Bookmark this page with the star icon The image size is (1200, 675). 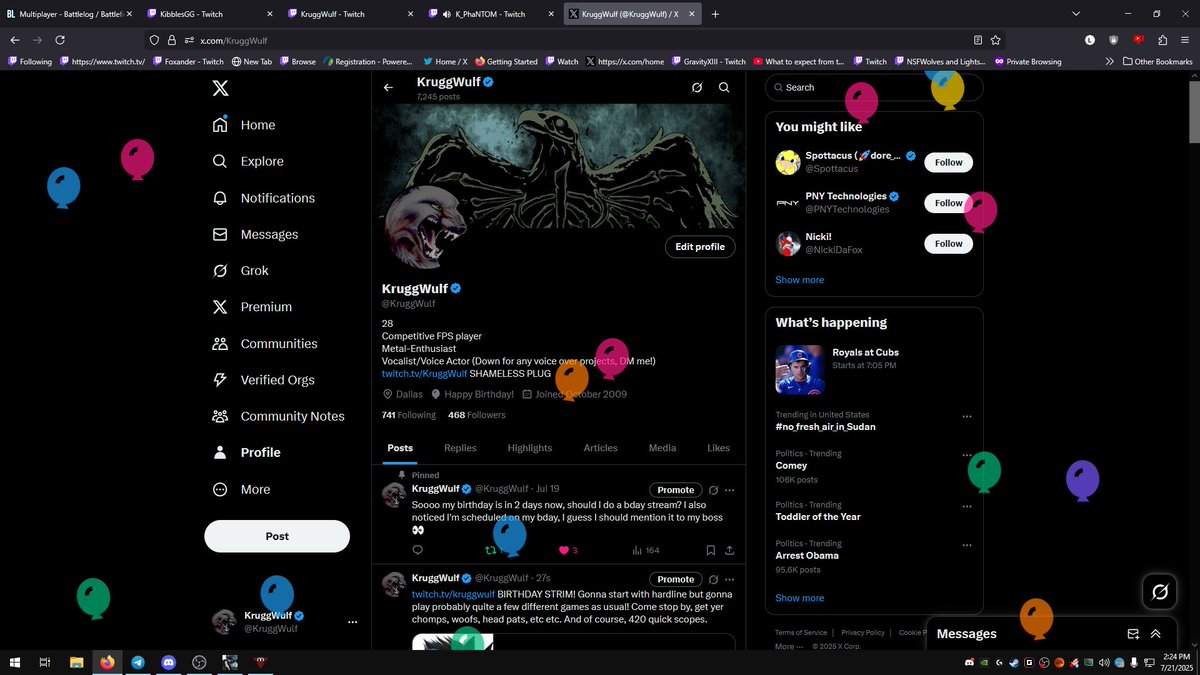pyautogui.click(x=996, y=40)
